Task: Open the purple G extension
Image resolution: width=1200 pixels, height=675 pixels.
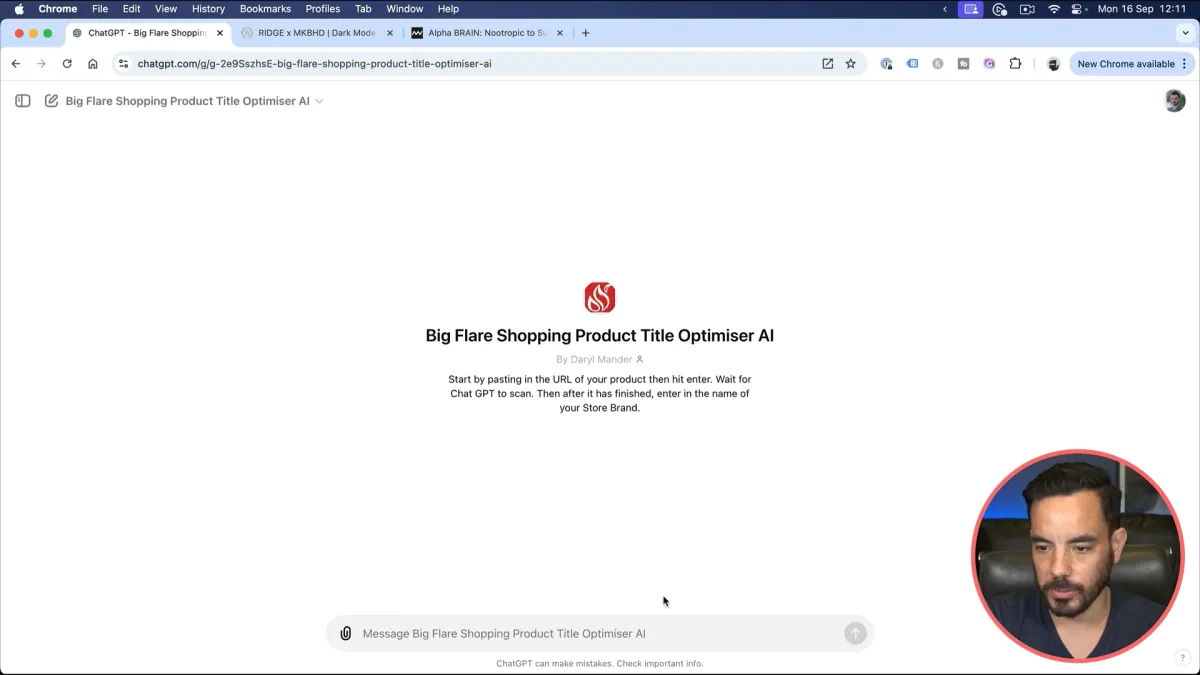Action: point(989,63)
